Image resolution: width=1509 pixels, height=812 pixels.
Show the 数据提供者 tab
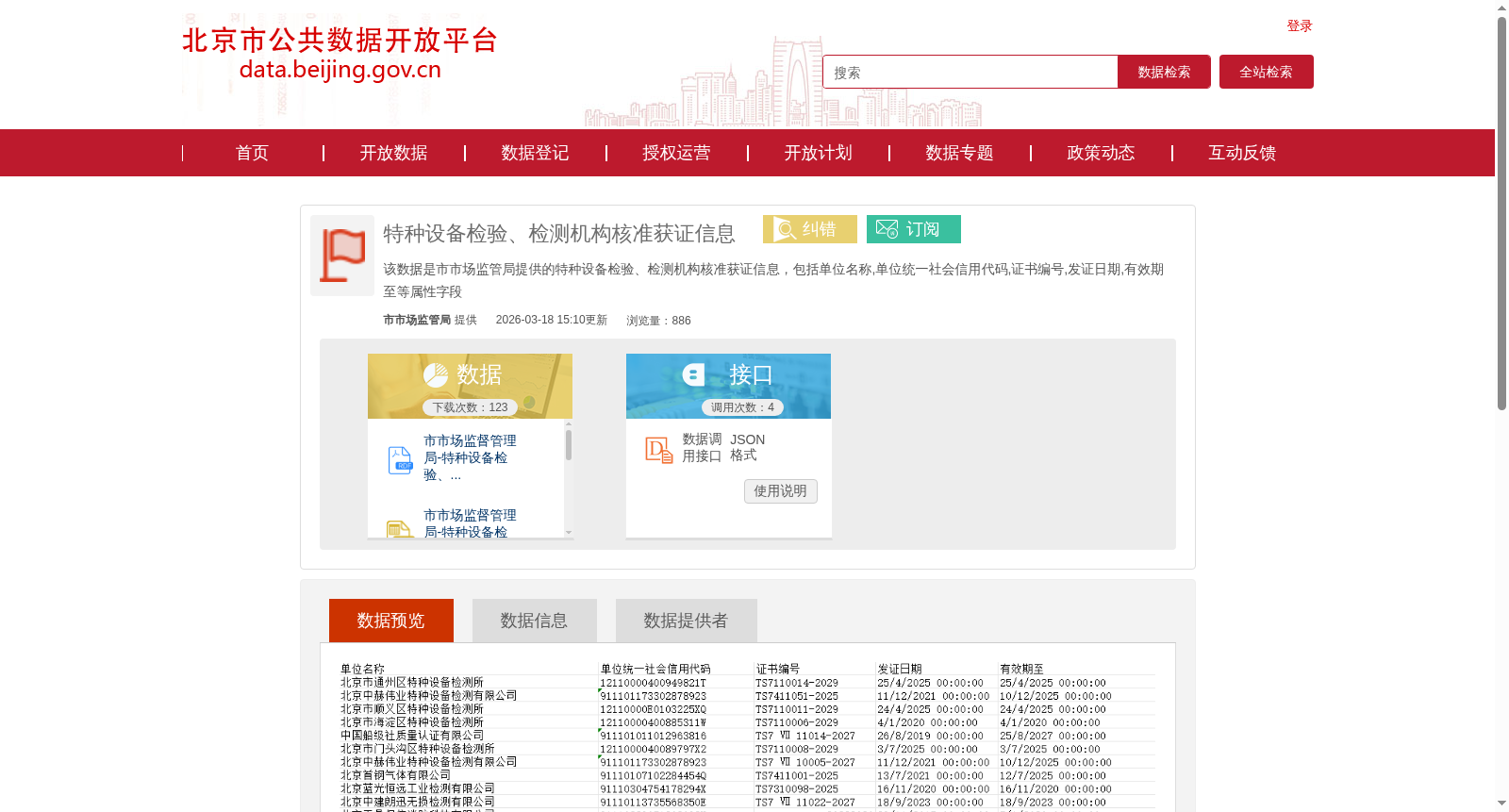point(687,621)
